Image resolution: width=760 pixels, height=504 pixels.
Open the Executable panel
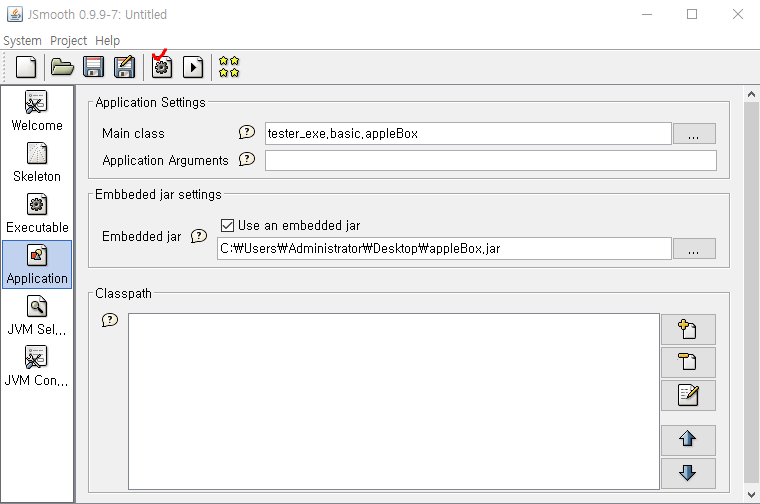click(37, 213)
